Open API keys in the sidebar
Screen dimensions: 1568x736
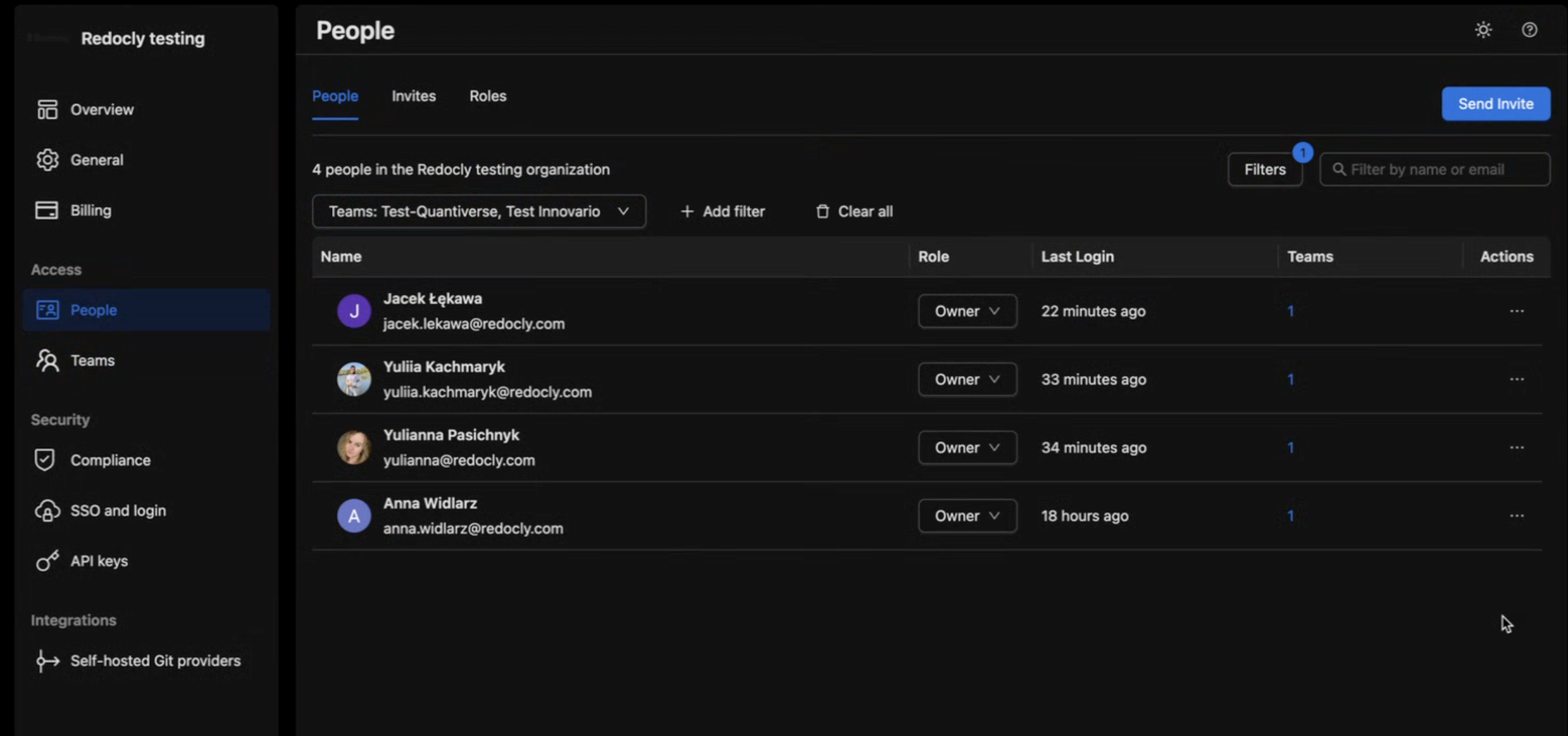pyautogui.click(x=147, y=560)
